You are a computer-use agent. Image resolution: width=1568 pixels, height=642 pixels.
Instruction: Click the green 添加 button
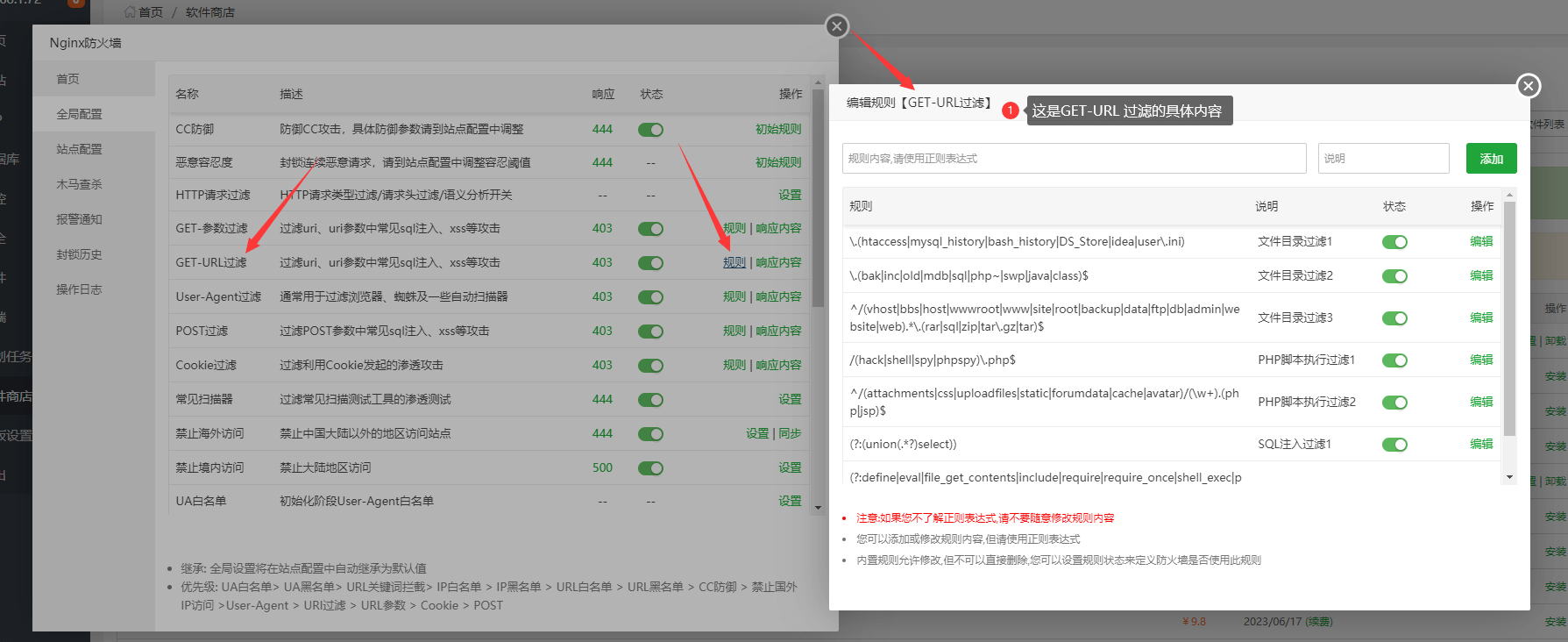(1491, 159)
